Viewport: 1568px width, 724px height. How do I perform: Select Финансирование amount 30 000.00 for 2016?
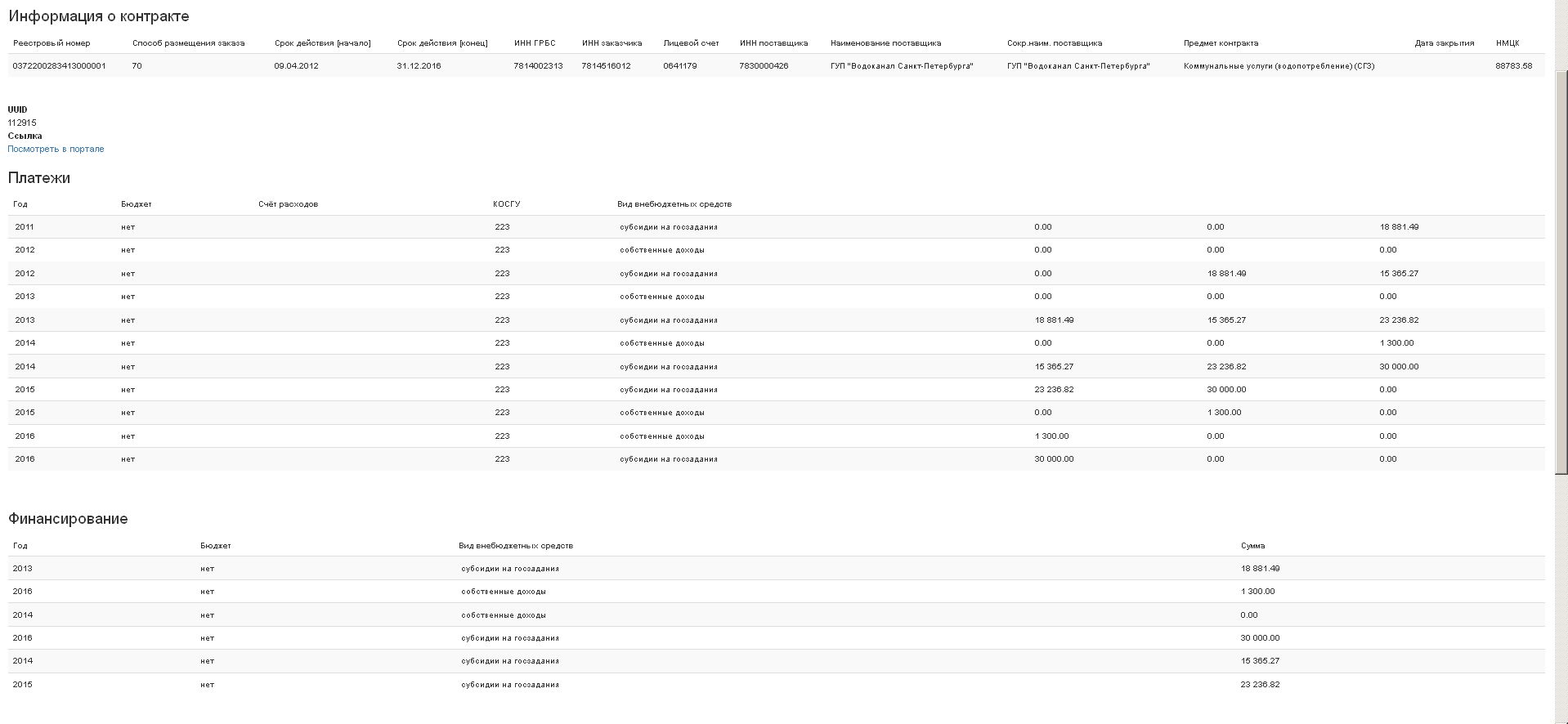tap(1260, 638)
